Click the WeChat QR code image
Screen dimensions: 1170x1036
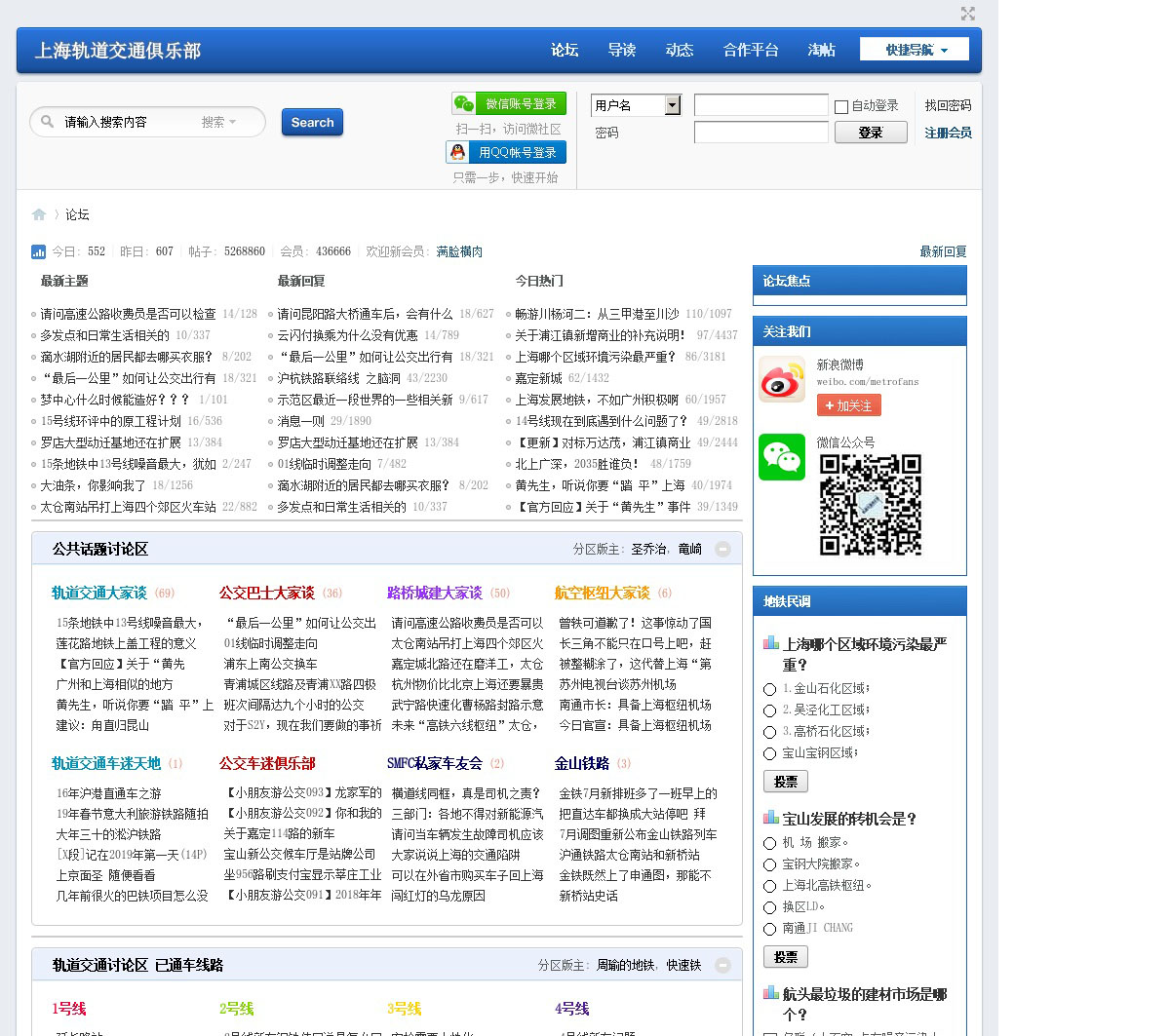point(870,504)
